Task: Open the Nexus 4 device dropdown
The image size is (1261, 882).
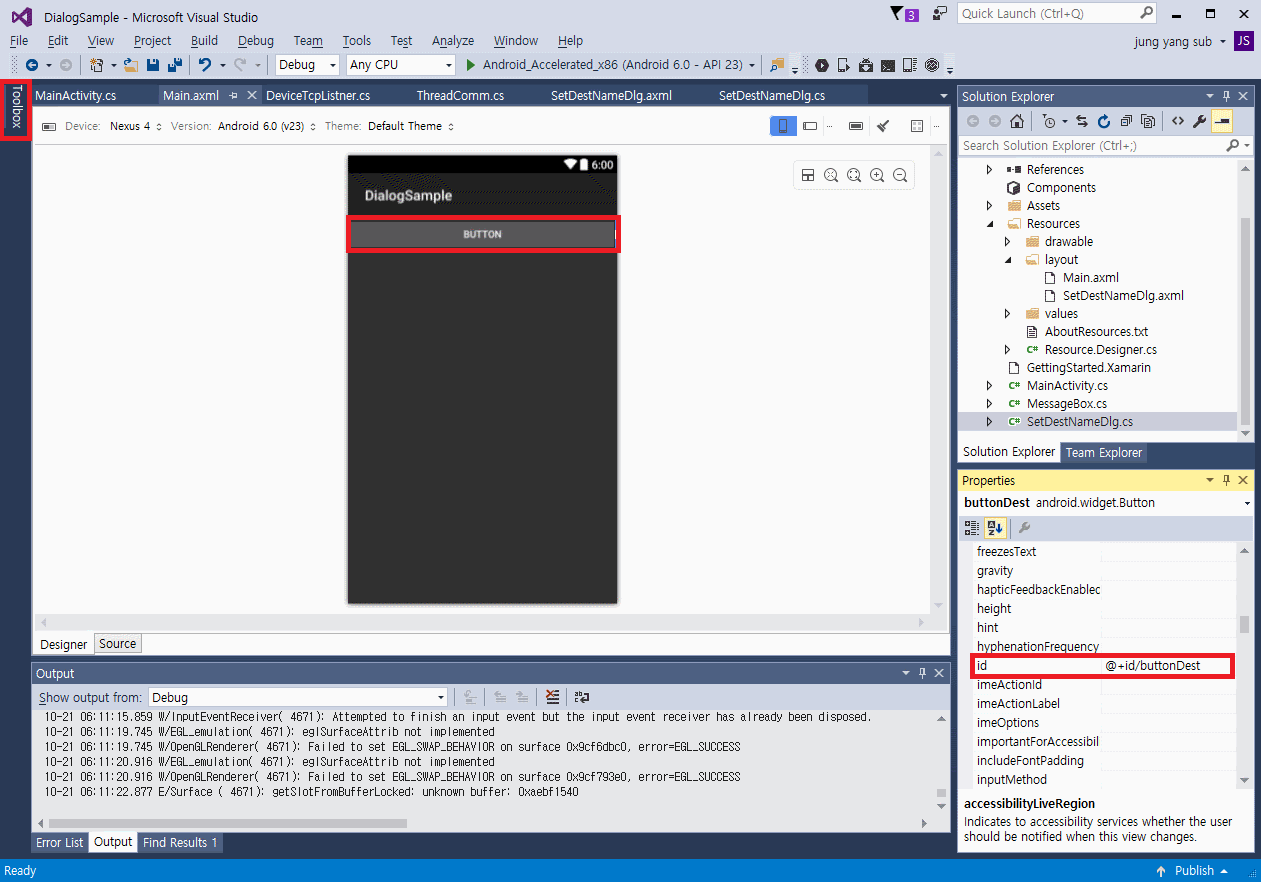Action: (x=136, y=126)
